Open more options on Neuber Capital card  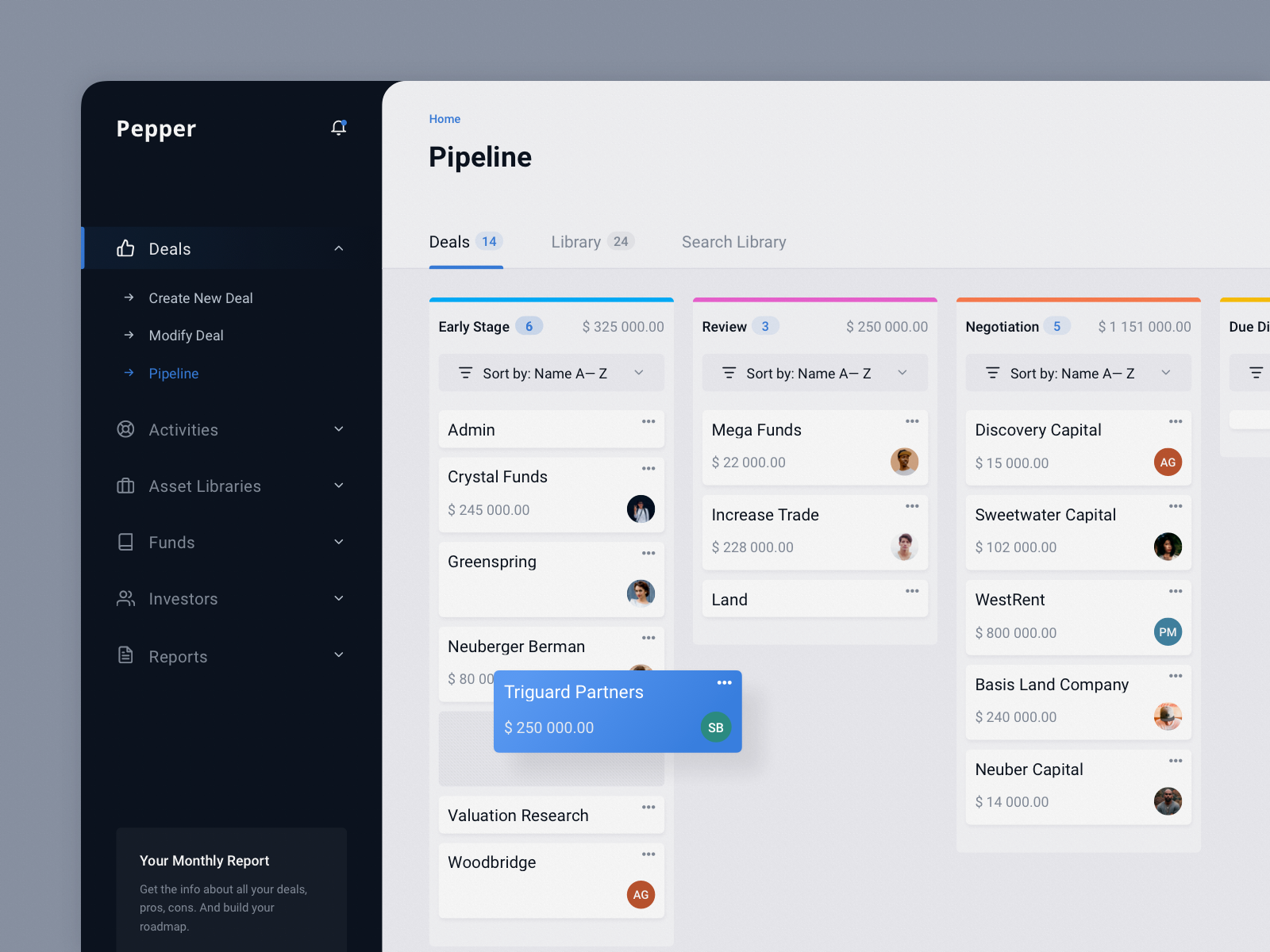1176,761
